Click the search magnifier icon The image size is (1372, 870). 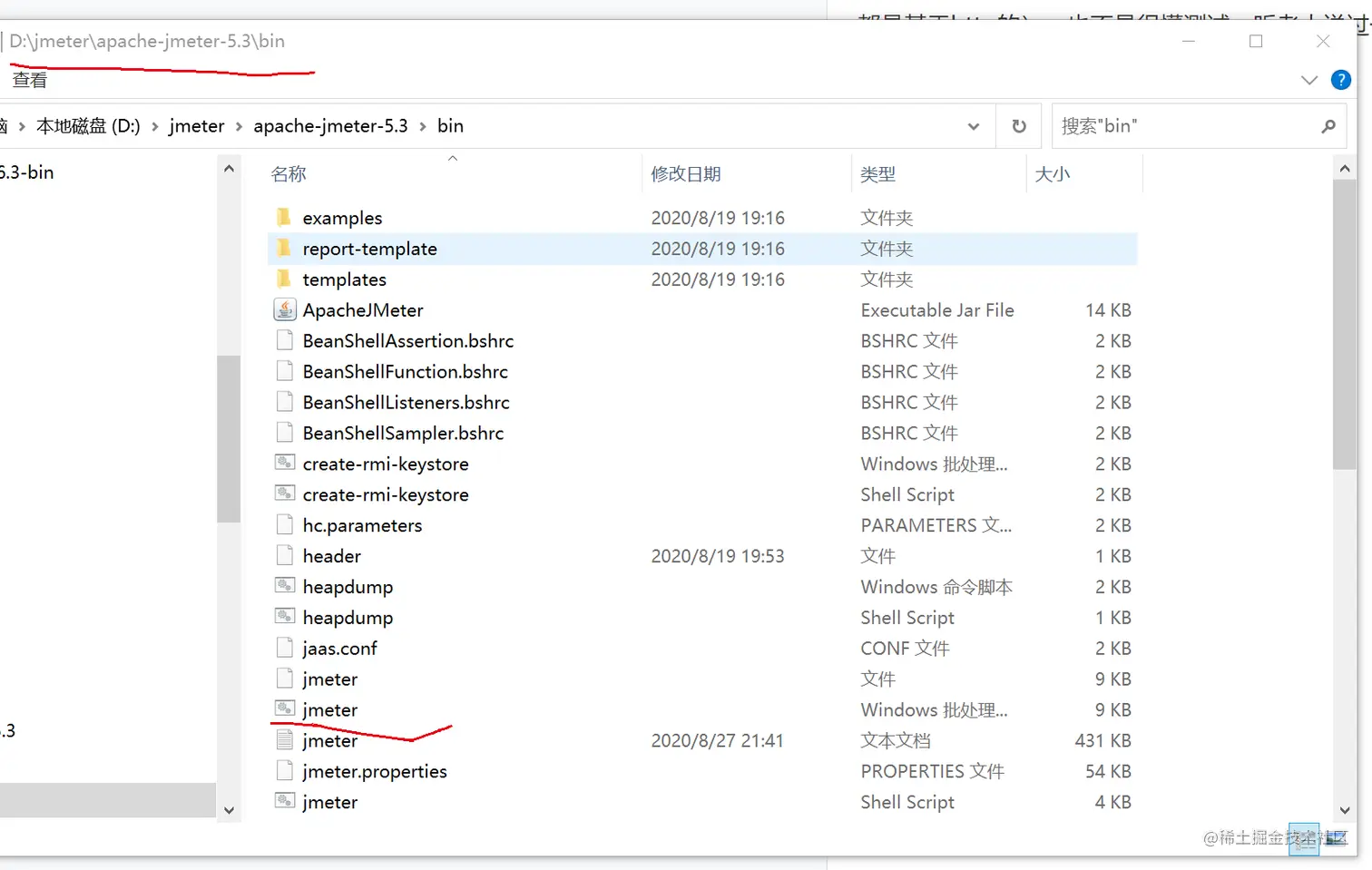1328,126
